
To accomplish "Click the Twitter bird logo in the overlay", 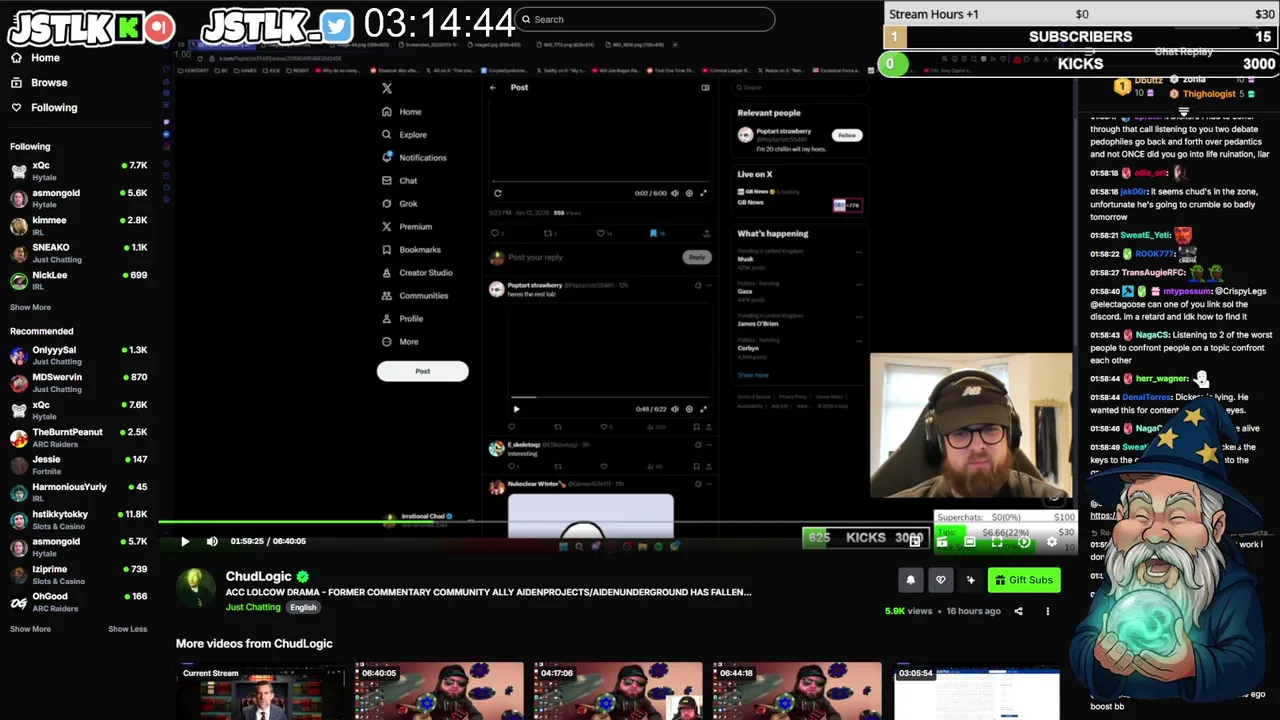I will coord(337,26).
